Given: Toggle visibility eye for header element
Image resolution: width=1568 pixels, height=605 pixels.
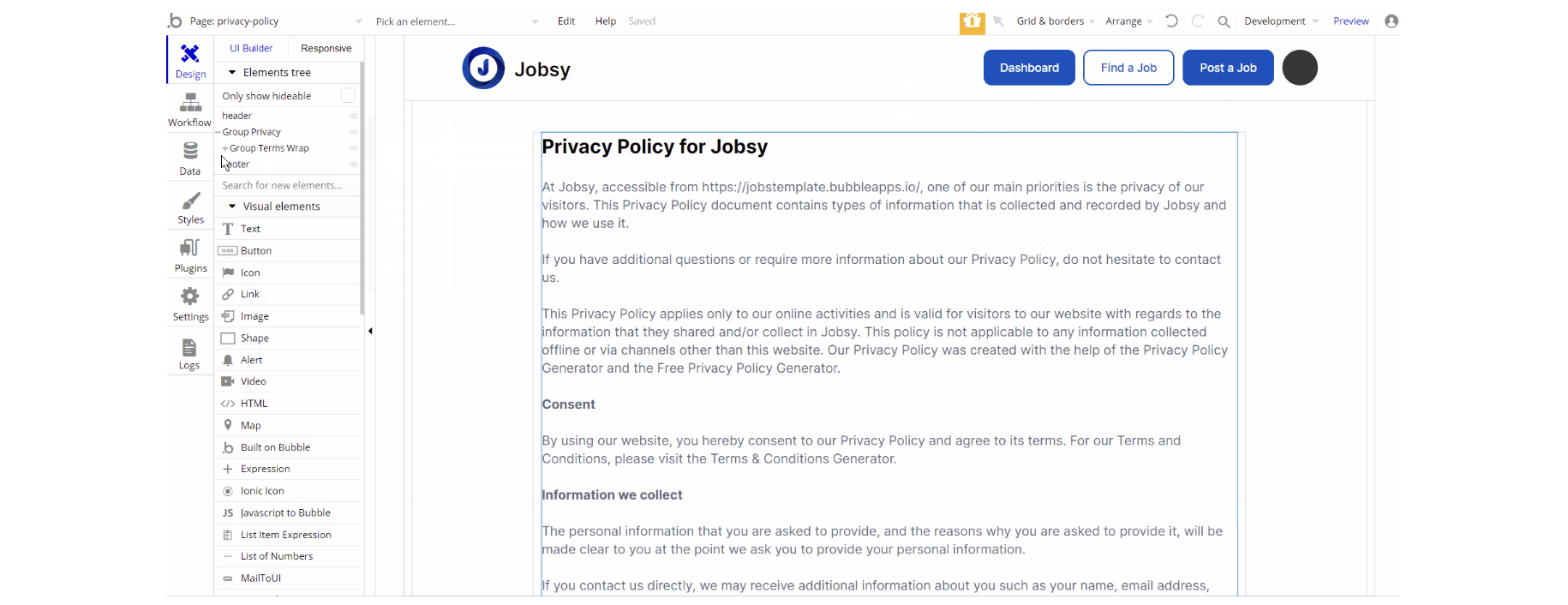Looking at the screenshot, I should 353,116.
